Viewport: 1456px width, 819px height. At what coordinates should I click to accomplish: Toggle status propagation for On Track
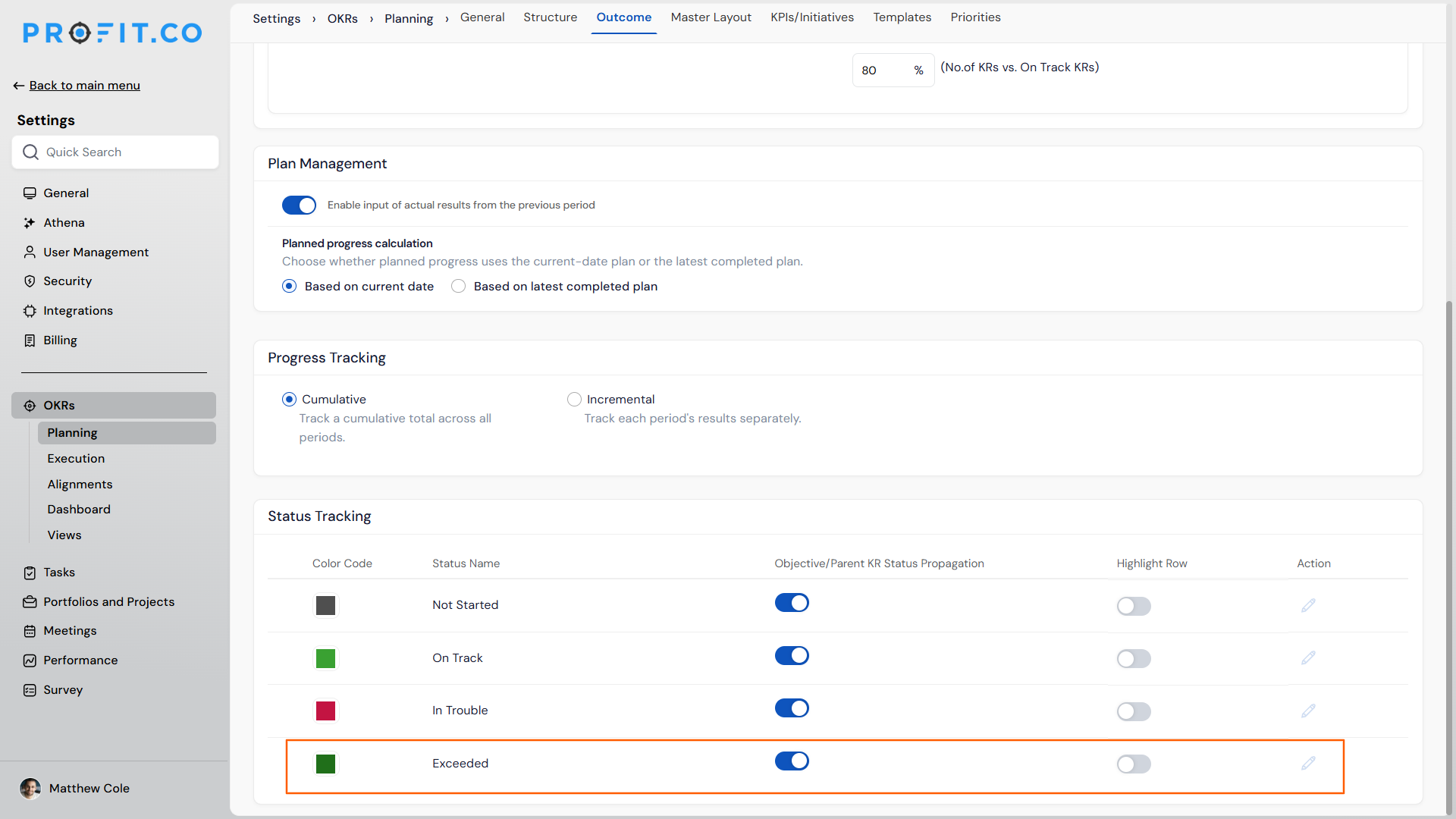[x=792, y=656]
